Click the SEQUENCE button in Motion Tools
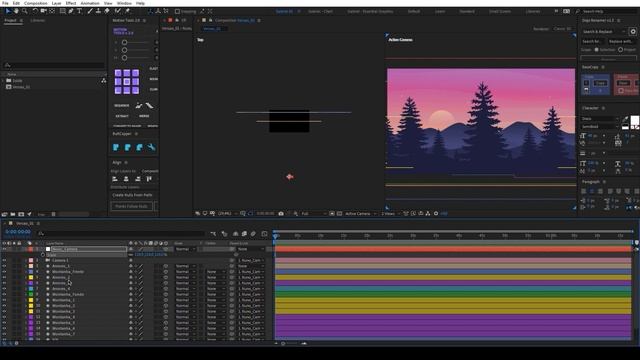The image size is (640, 360). [x=122, y=105]
